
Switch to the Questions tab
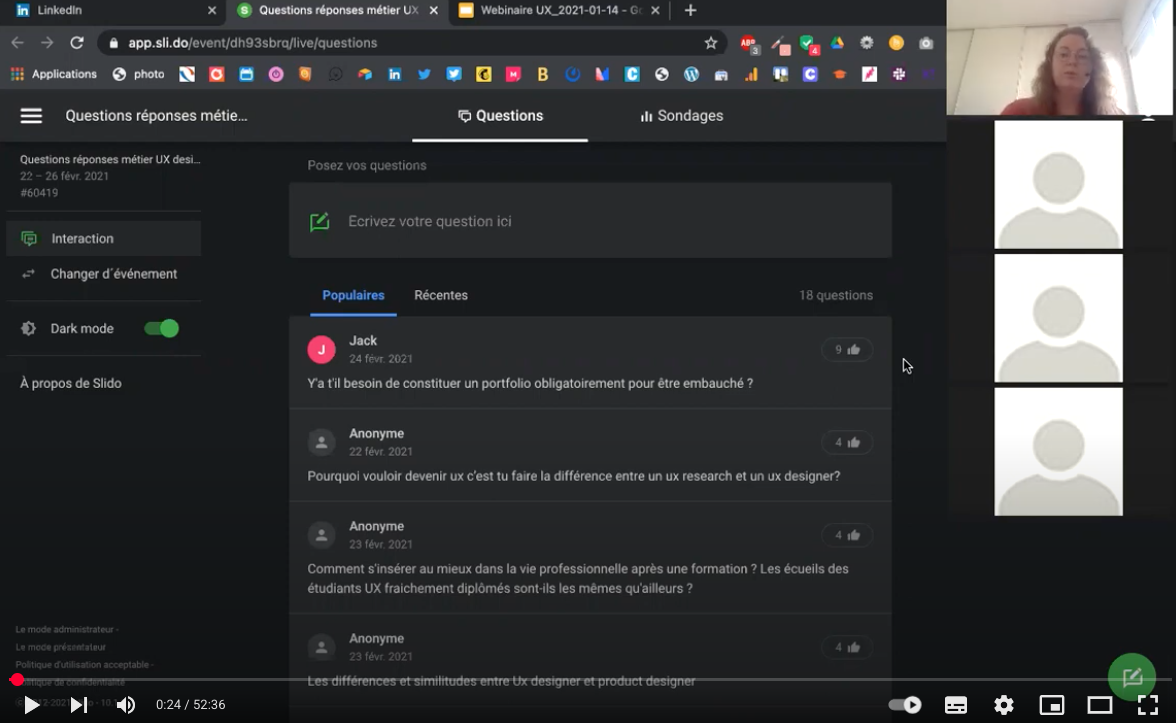pyautogui.click(x=500, y=116)
